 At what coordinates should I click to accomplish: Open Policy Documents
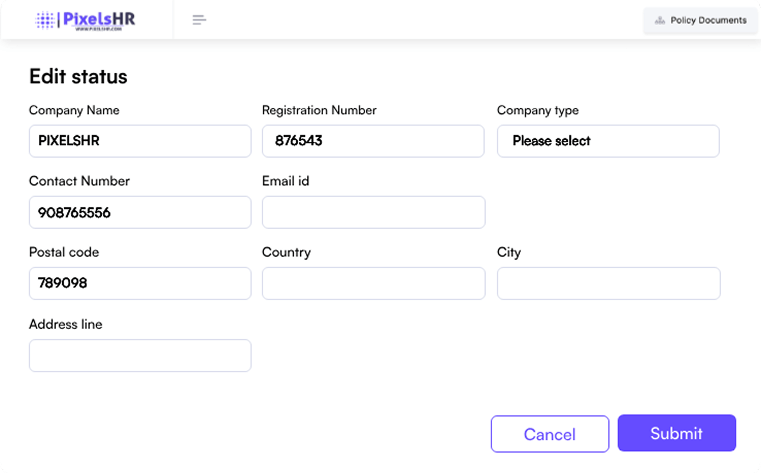coord(700,20)
